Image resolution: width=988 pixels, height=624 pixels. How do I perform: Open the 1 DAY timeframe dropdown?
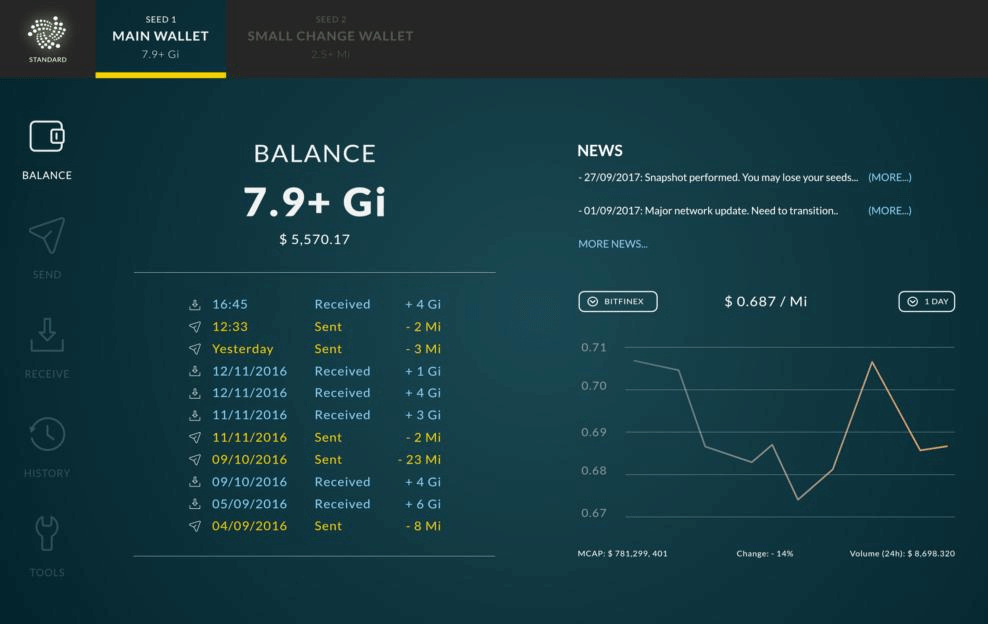coord(926,301)
